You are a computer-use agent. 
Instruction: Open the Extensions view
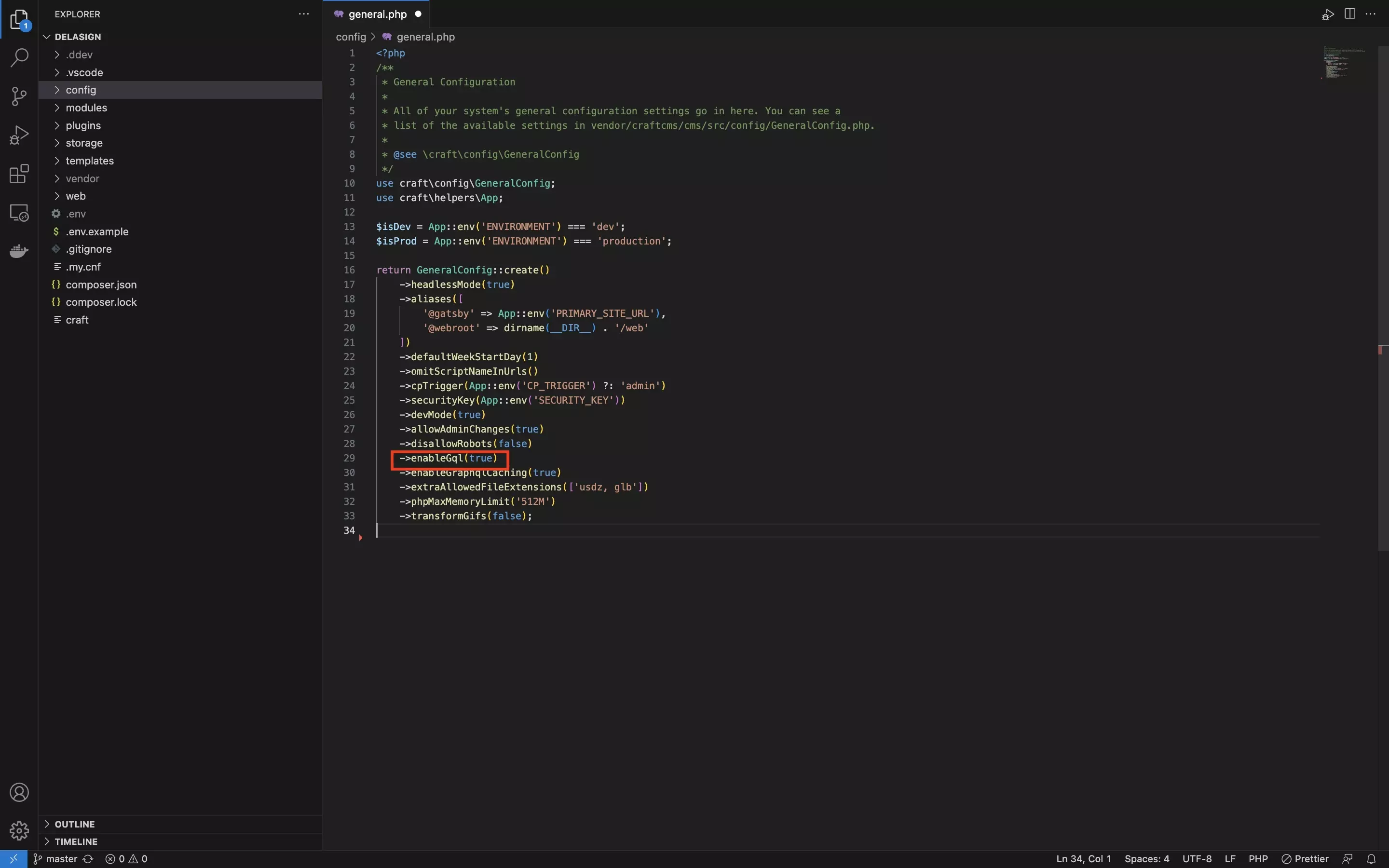point(19,174)
